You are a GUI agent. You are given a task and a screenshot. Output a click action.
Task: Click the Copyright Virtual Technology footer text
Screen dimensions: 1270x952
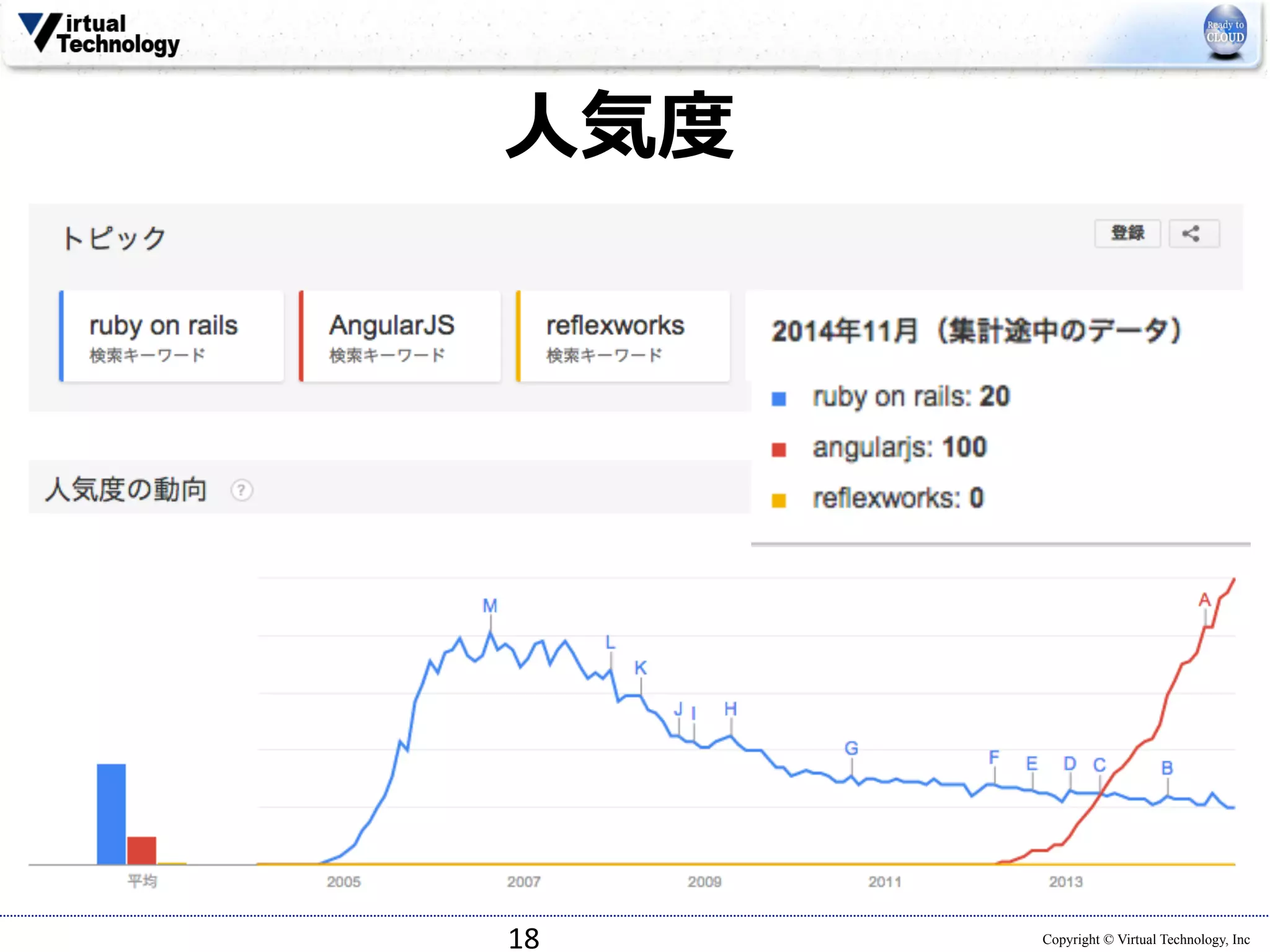click(1146, 940)
